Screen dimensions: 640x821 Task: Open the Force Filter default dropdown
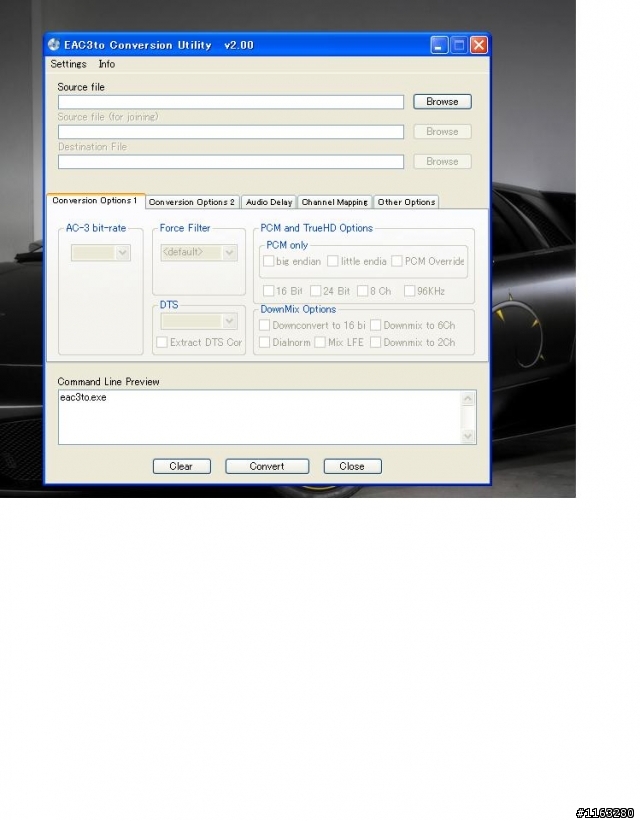click(x=199, y=253)
